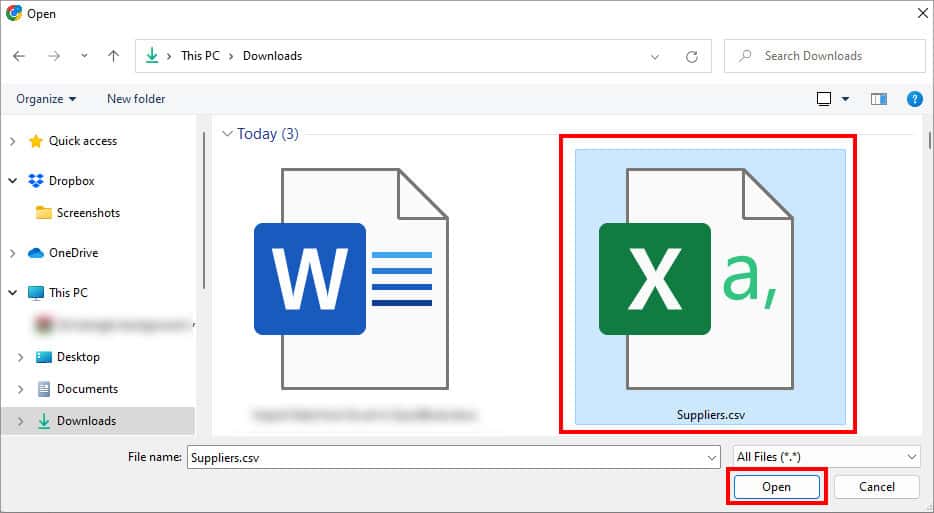
Task: Click the Downloads arrow icon in sidebar
Action: click(x=43, y=421)
